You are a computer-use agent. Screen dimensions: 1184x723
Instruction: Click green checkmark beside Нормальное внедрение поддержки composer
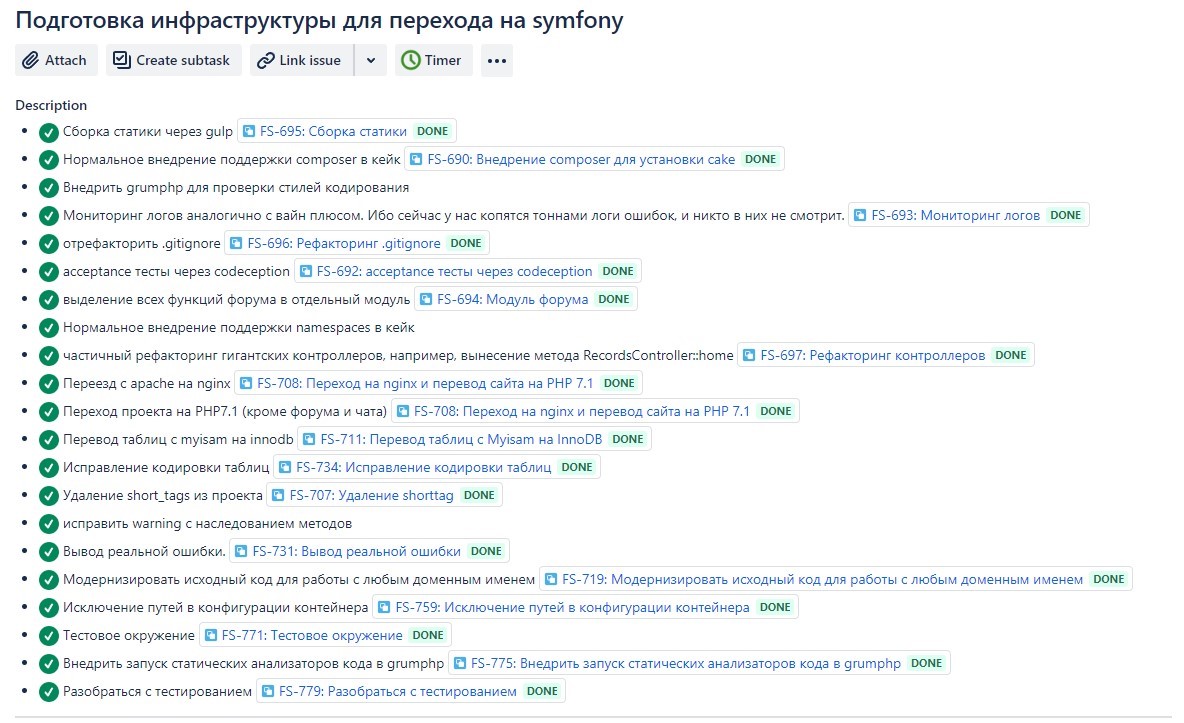49,160
